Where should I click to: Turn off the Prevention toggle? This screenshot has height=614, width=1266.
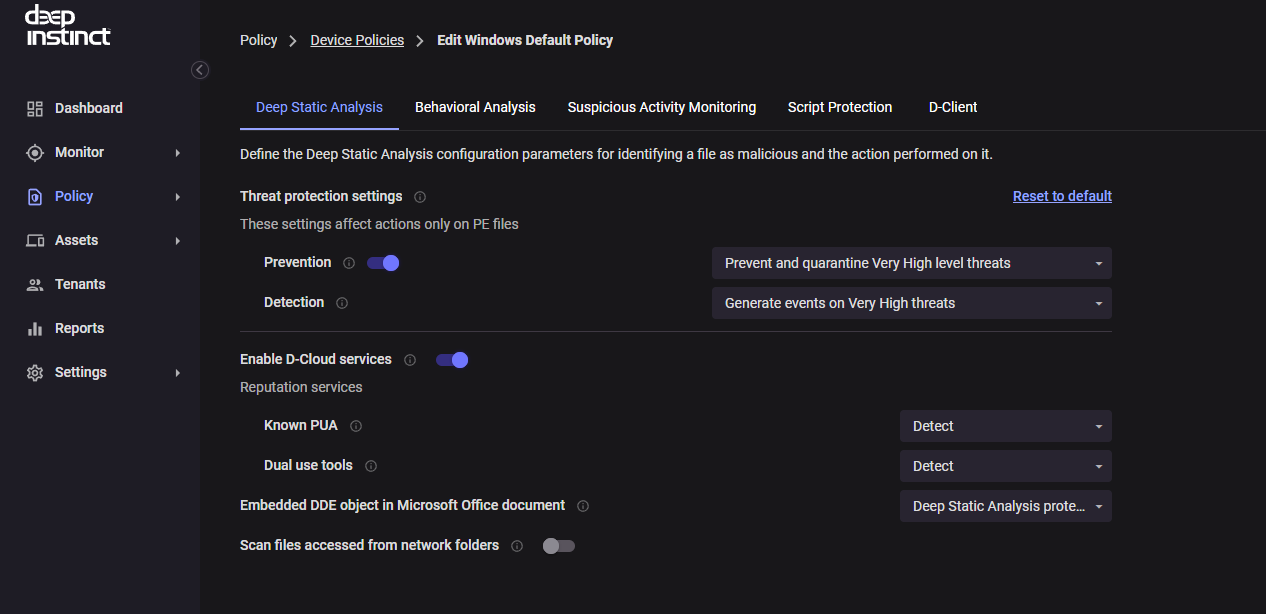point(383,263)
